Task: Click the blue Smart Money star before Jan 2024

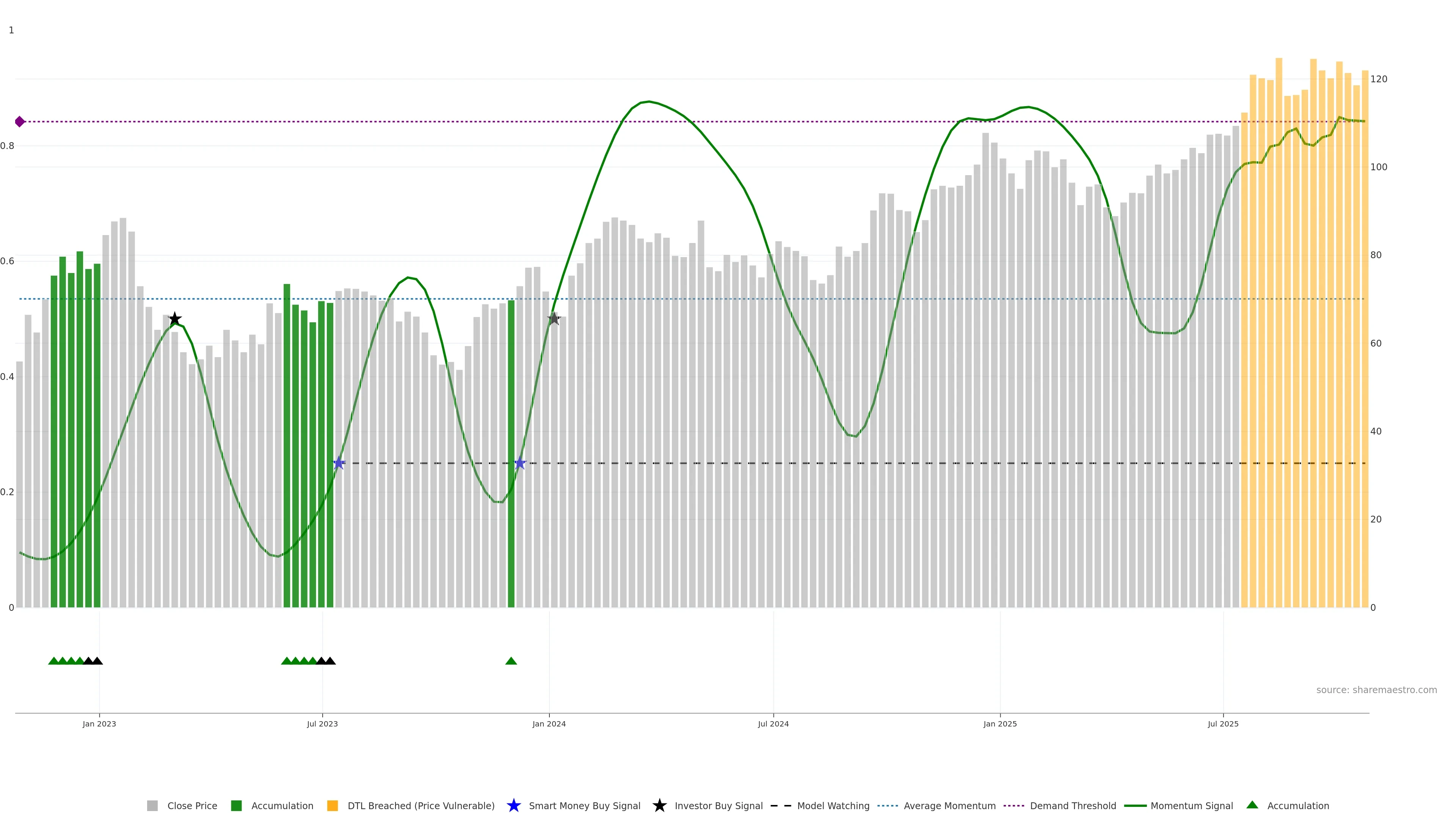Action: [520, 463]
